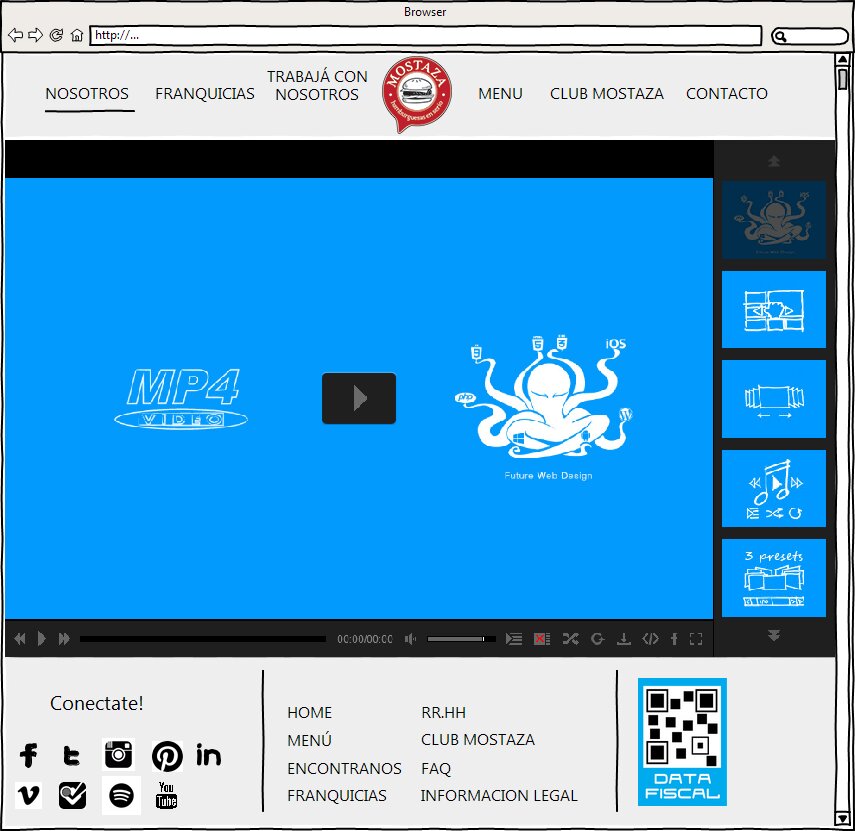Open the YouTube channel link
This screenshot has width=855, height=831.
pos(166,795)
